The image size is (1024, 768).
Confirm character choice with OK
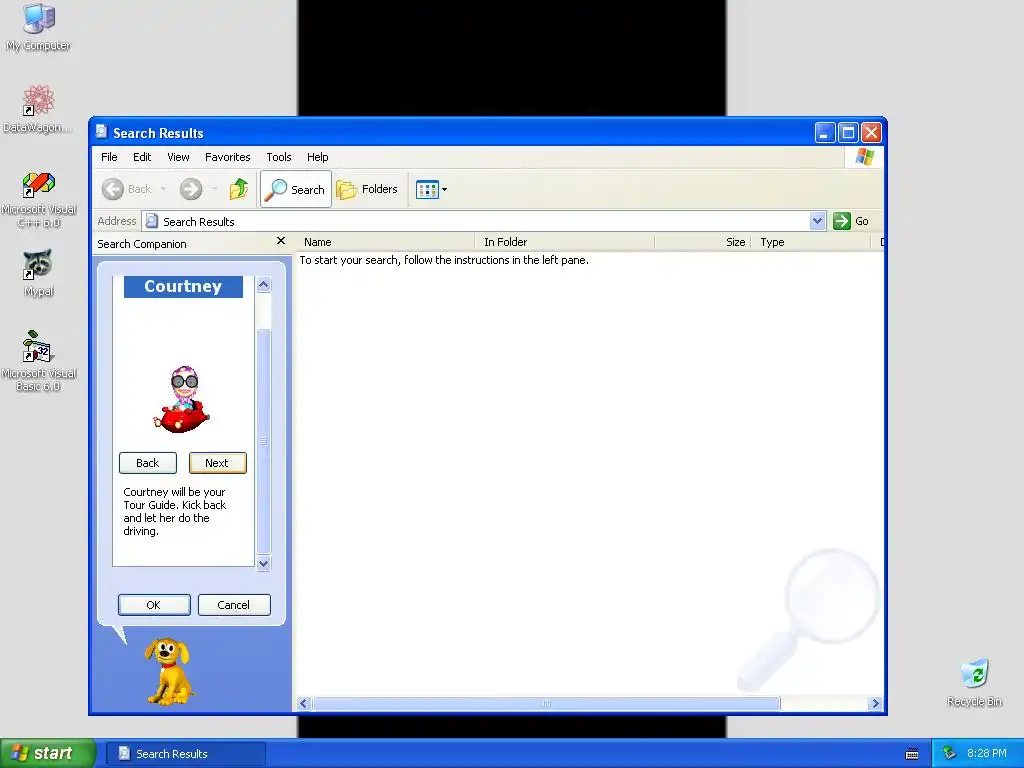(x=154, y=605)
